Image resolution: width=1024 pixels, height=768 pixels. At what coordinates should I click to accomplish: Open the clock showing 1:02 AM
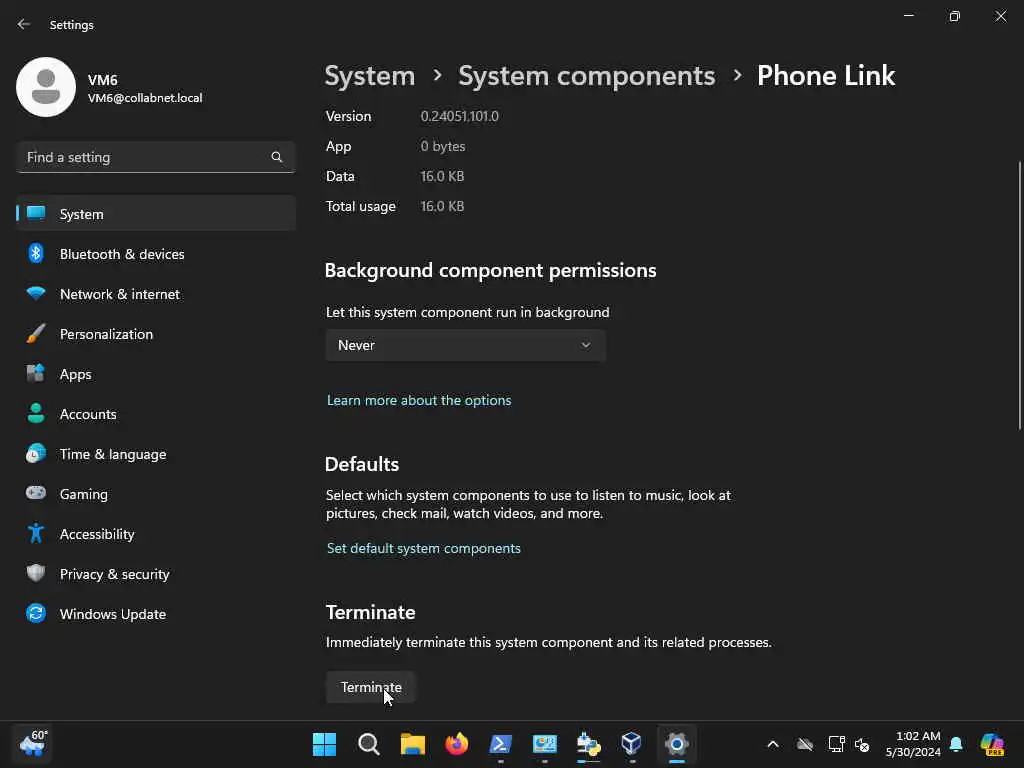913,744
